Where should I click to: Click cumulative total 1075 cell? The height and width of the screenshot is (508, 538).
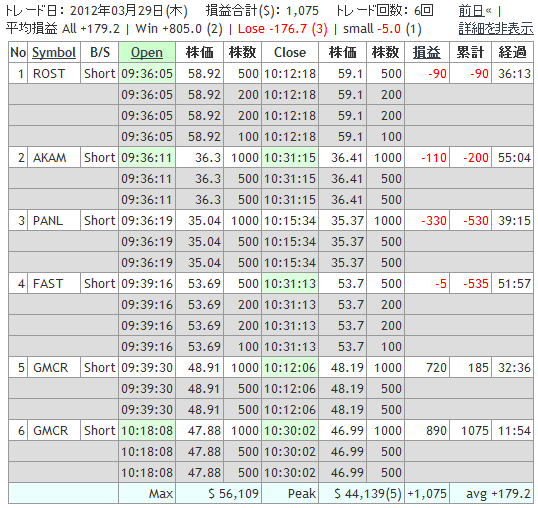pyautogui.click(x=470, y=430)
